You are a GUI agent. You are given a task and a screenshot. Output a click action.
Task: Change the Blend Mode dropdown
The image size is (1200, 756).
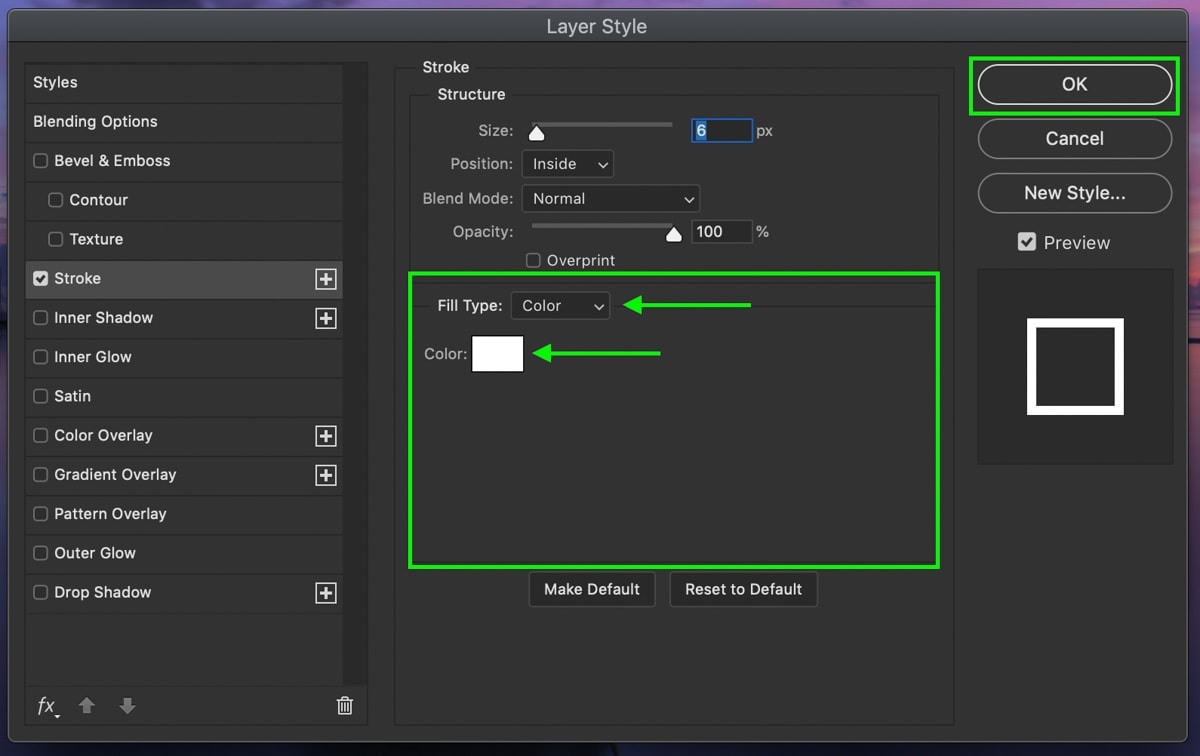coord(610,198)
